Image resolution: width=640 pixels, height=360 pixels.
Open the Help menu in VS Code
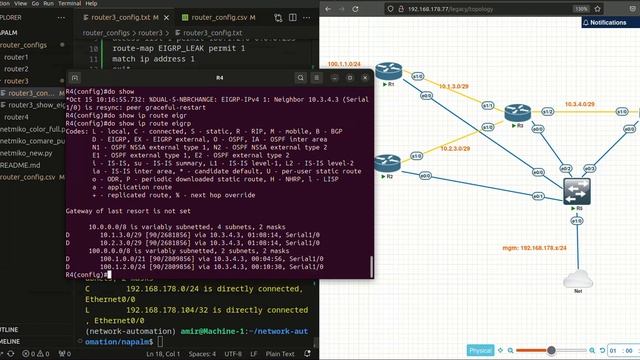(x=91, y=3)
